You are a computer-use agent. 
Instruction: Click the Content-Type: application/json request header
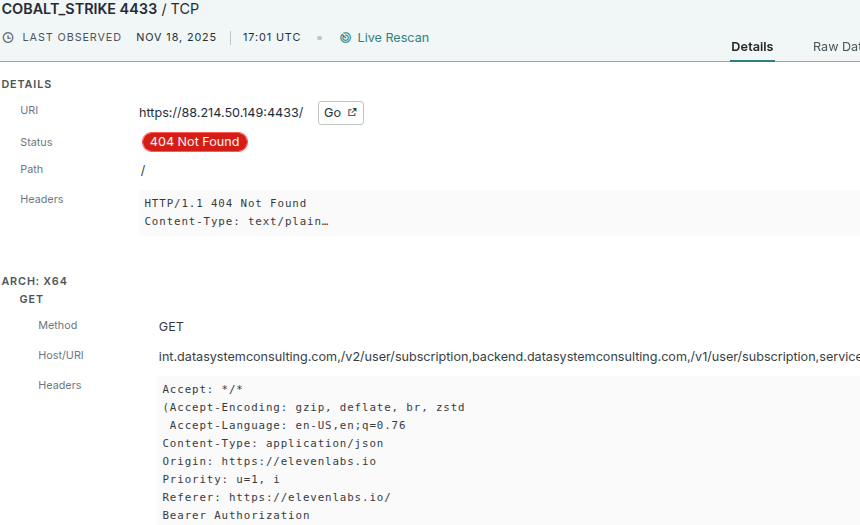coord(272,443)
